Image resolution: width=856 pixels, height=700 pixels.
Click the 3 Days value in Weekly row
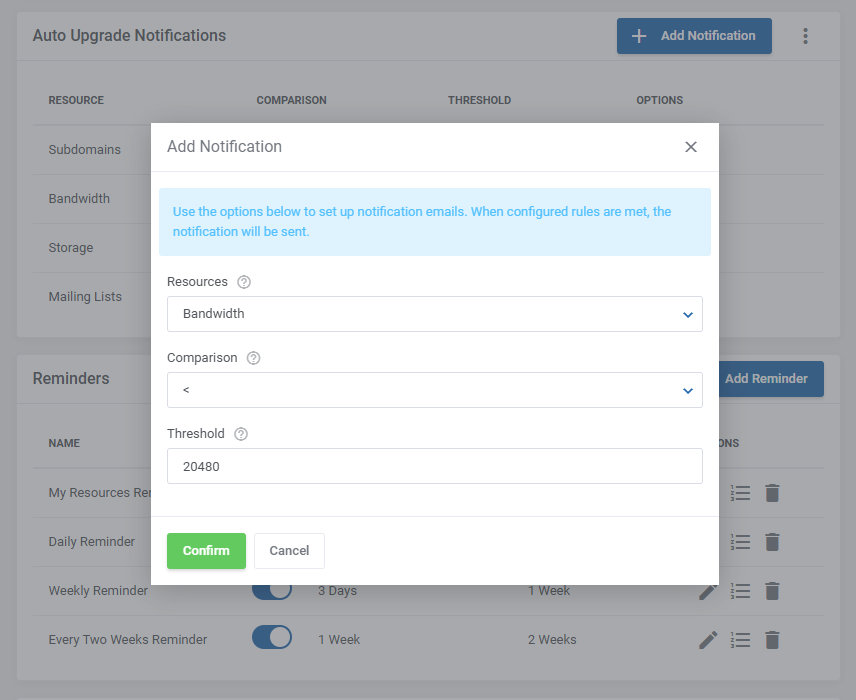(x=337, y=591)
